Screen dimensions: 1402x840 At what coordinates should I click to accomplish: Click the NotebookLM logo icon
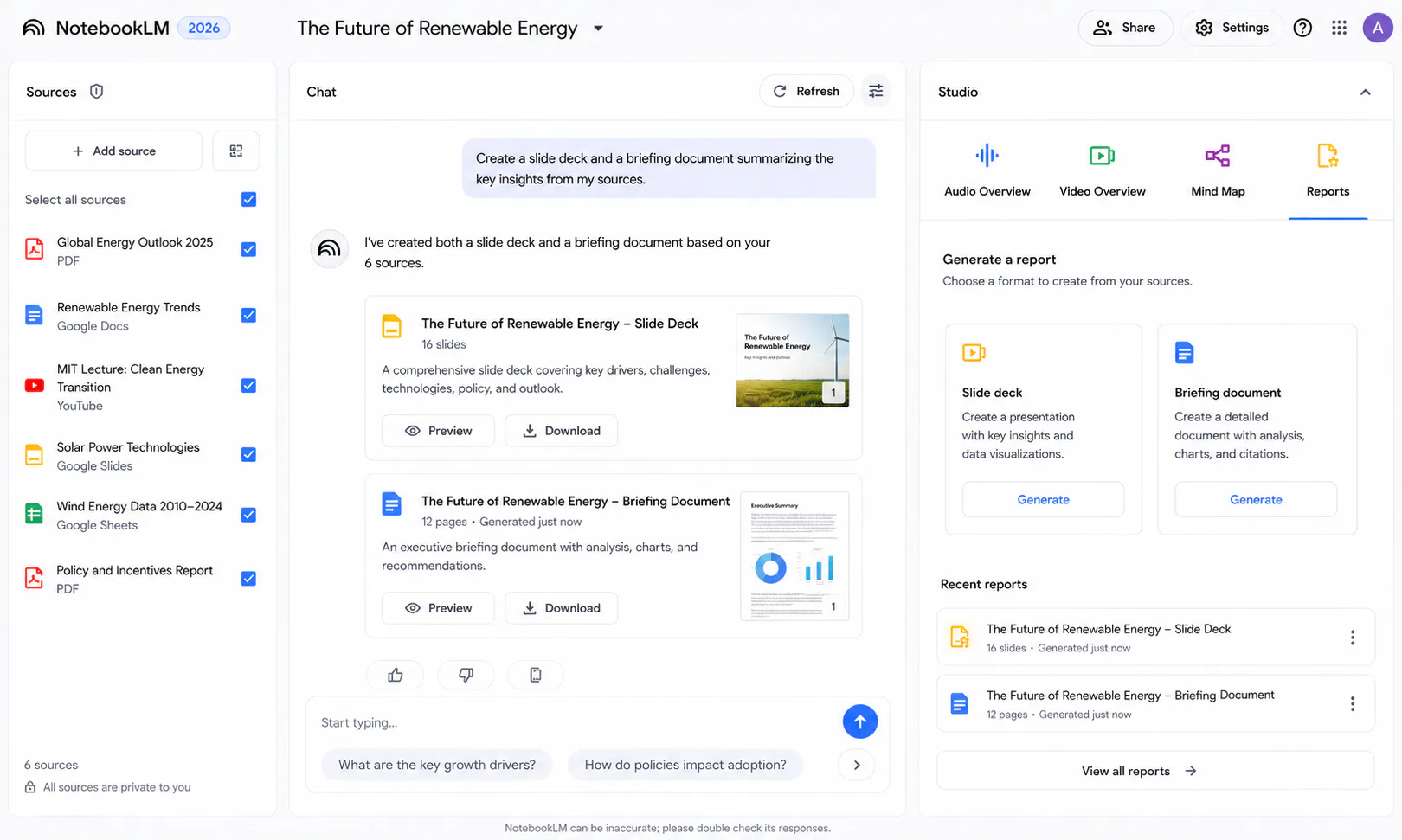[34, 28]
